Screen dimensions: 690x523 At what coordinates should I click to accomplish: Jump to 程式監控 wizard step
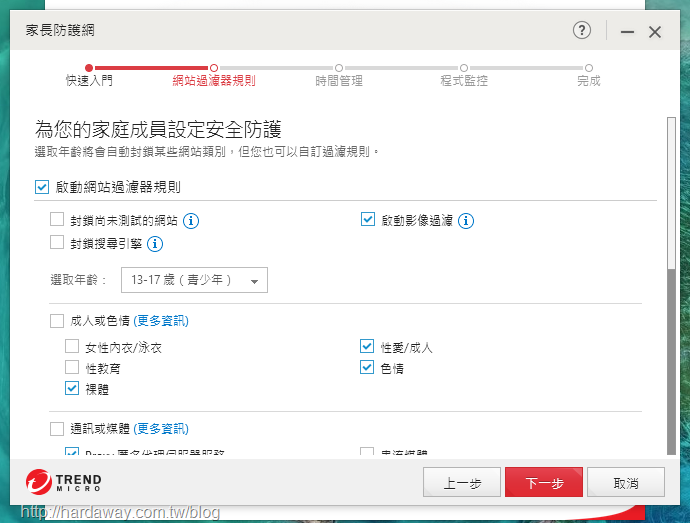464,75
